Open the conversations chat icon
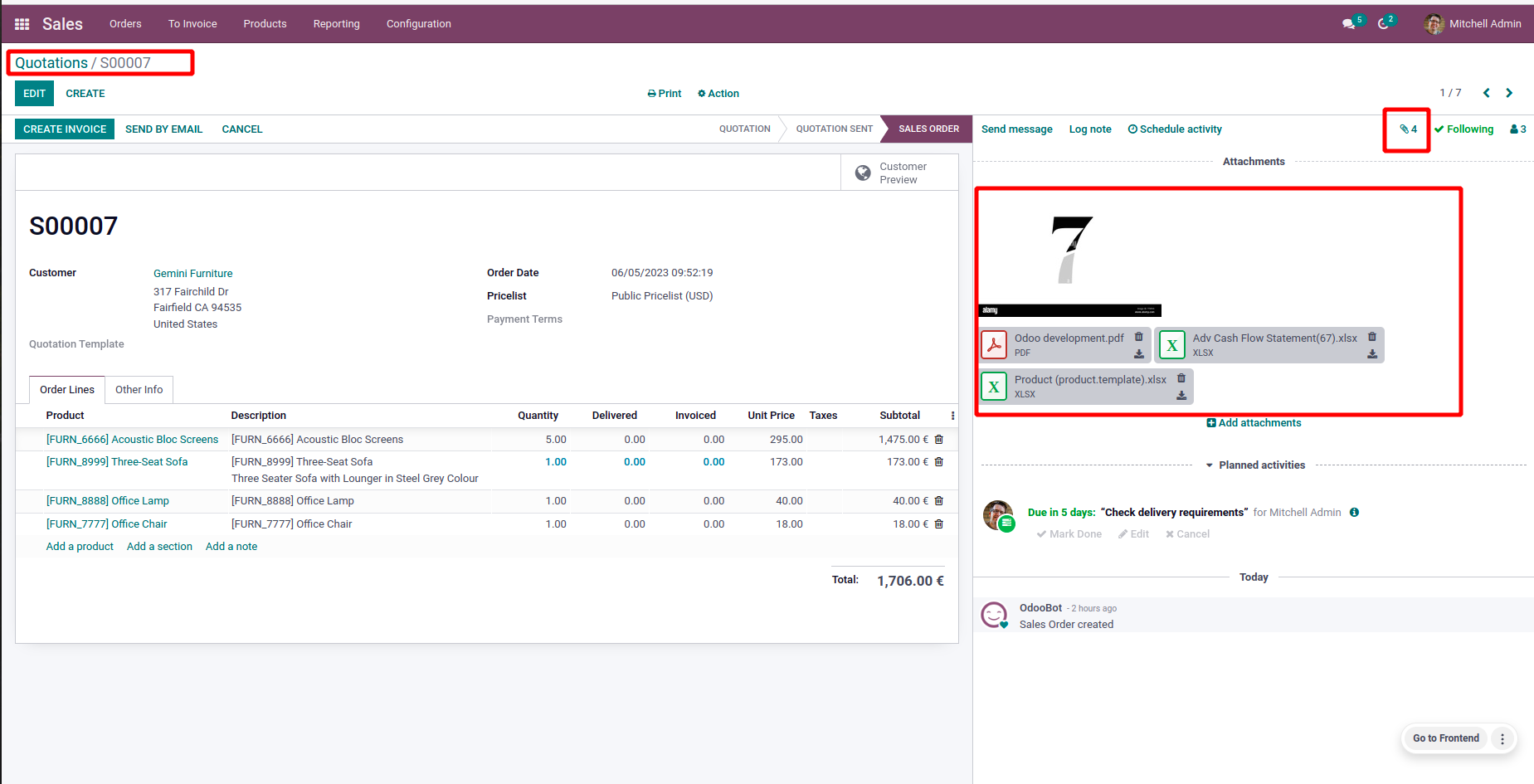Screen dimensions: 1534x784 click(x=1349, y=24)
